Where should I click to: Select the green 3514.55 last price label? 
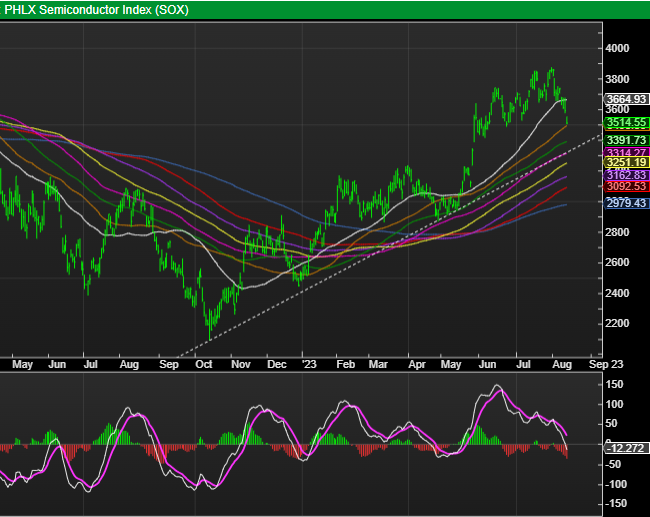(626, 122)
